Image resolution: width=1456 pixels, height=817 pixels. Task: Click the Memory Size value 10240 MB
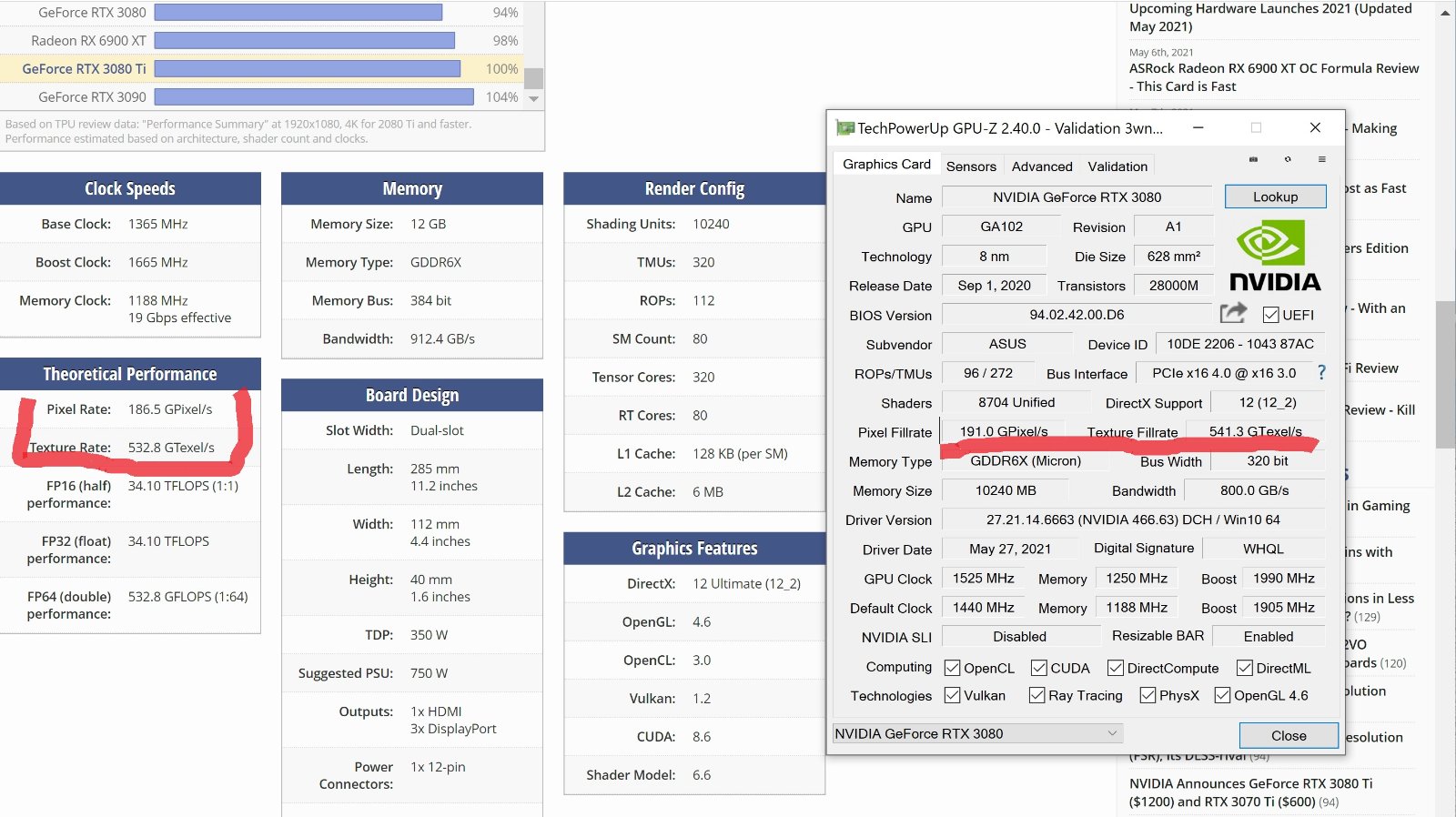(1006, 490)
